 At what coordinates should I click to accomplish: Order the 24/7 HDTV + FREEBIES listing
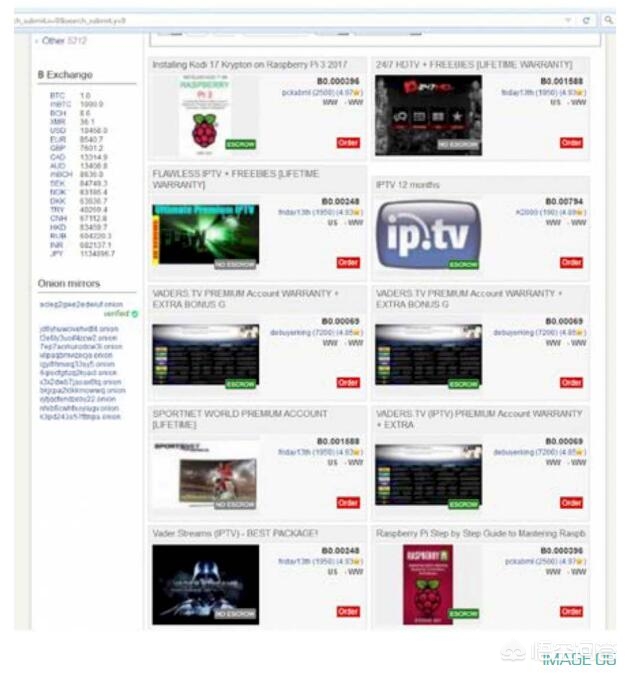tap(571, 142)
